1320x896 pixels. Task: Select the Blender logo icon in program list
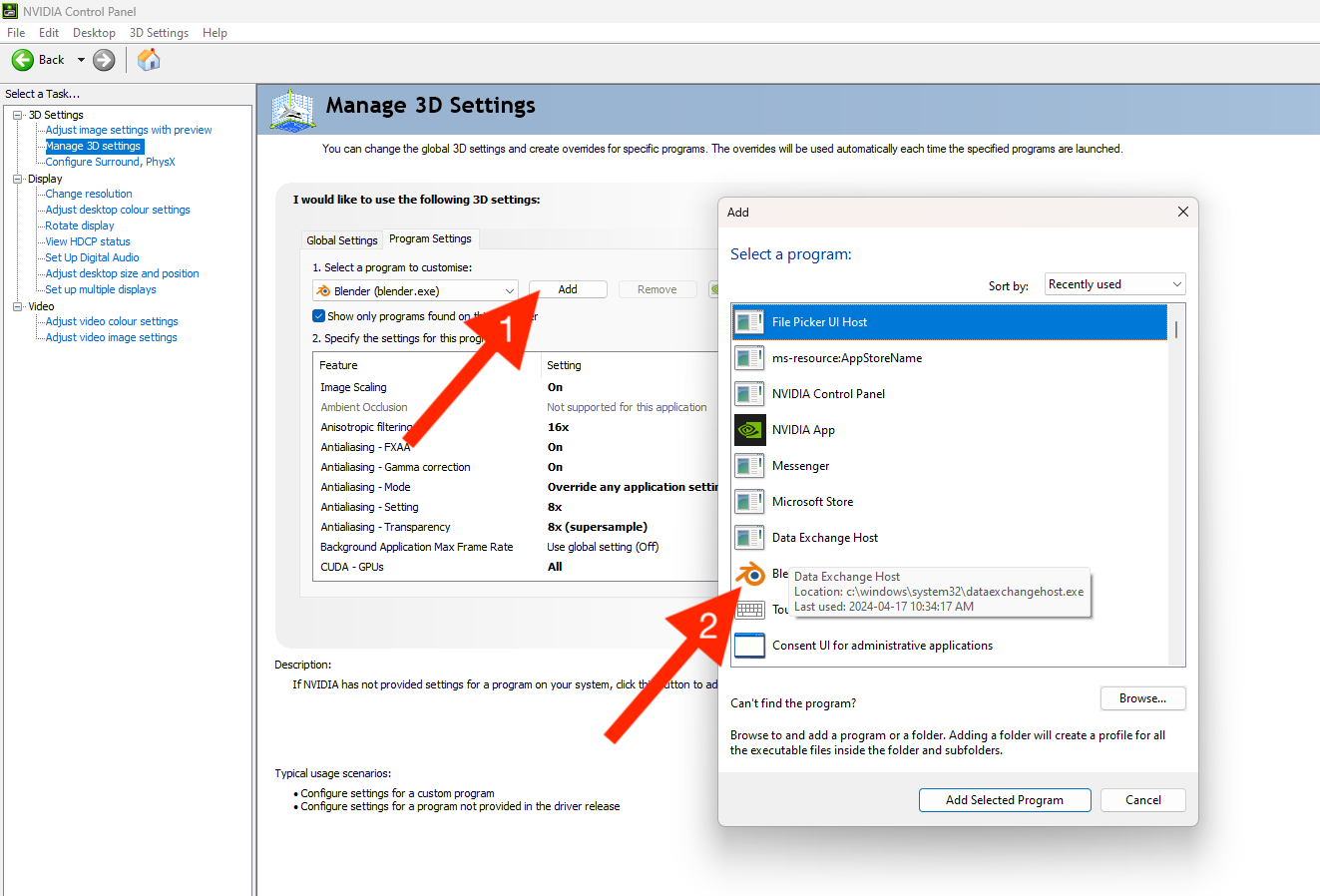[749, 574]
